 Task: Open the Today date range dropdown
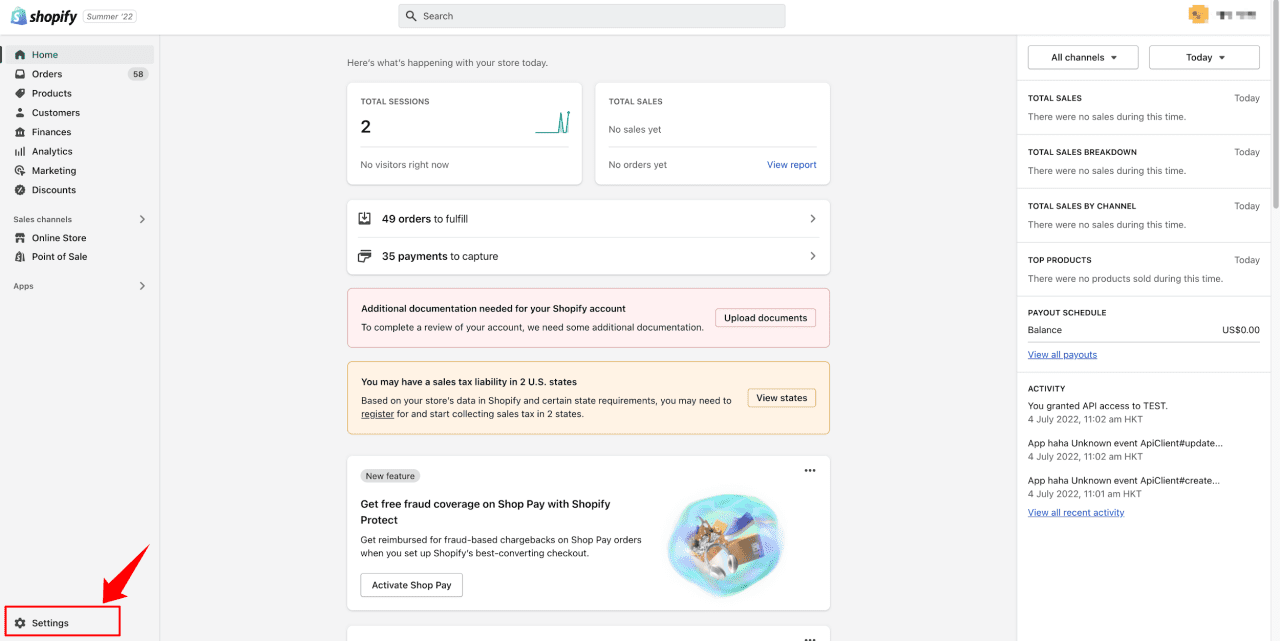click(x=1204, y=57)
